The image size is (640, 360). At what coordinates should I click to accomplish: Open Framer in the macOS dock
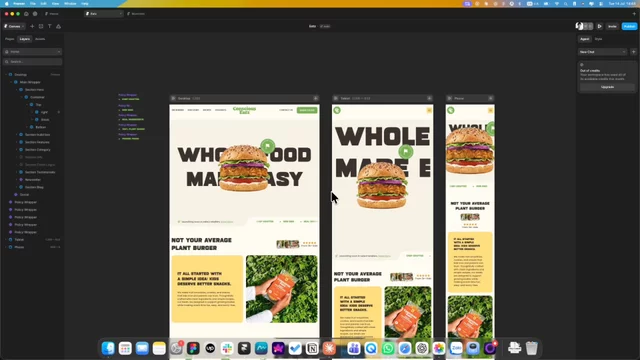tap(244, 348)
